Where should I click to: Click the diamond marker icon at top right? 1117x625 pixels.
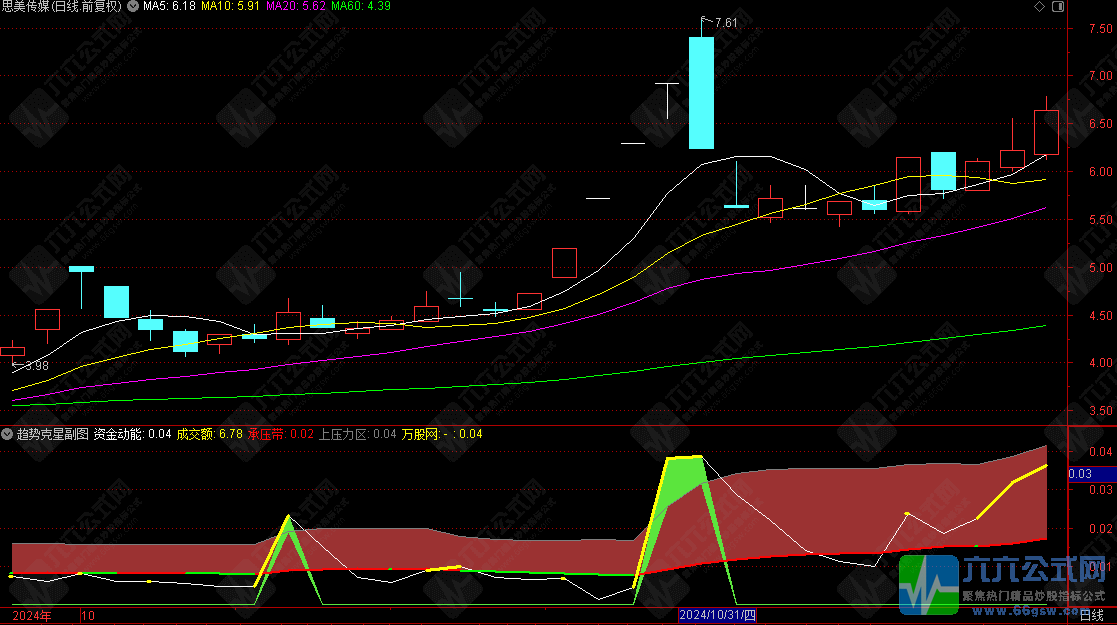coord(1039,6)
